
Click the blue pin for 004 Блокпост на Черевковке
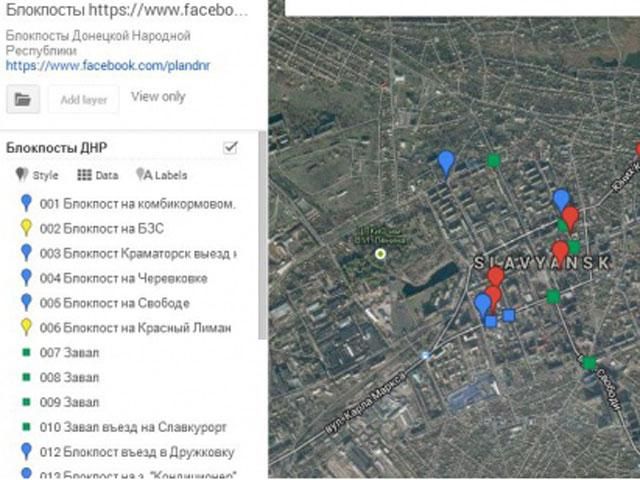[x=26, y=278]
